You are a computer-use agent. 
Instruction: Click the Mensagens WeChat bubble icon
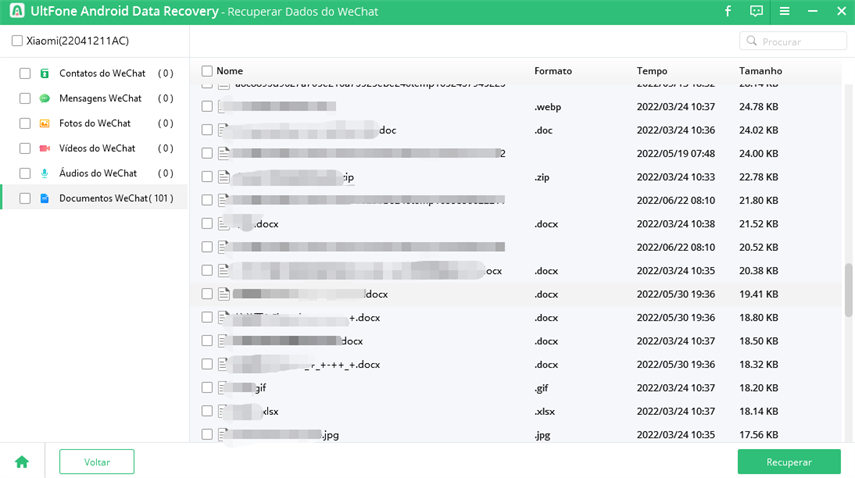[45, 98]
